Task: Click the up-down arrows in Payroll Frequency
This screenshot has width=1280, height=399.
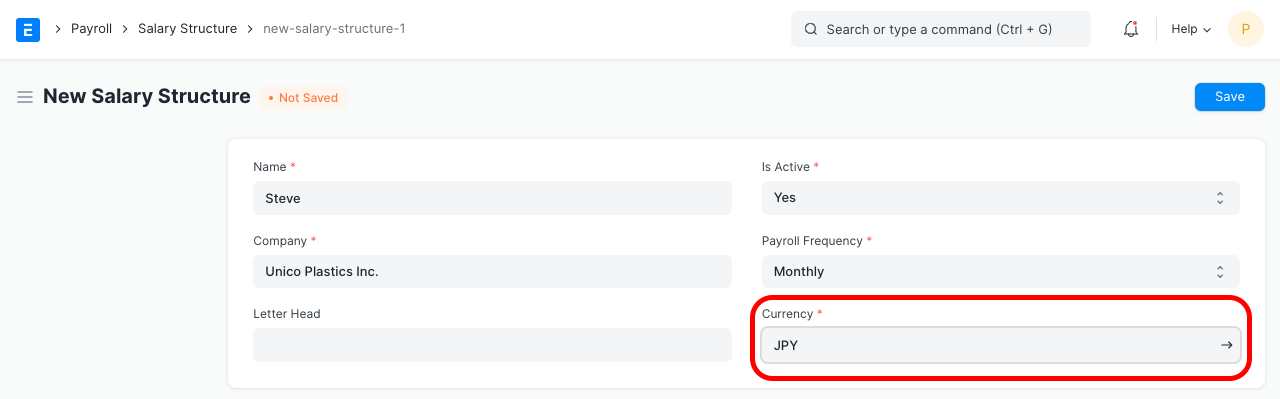Action: (x=1220, y=271)
